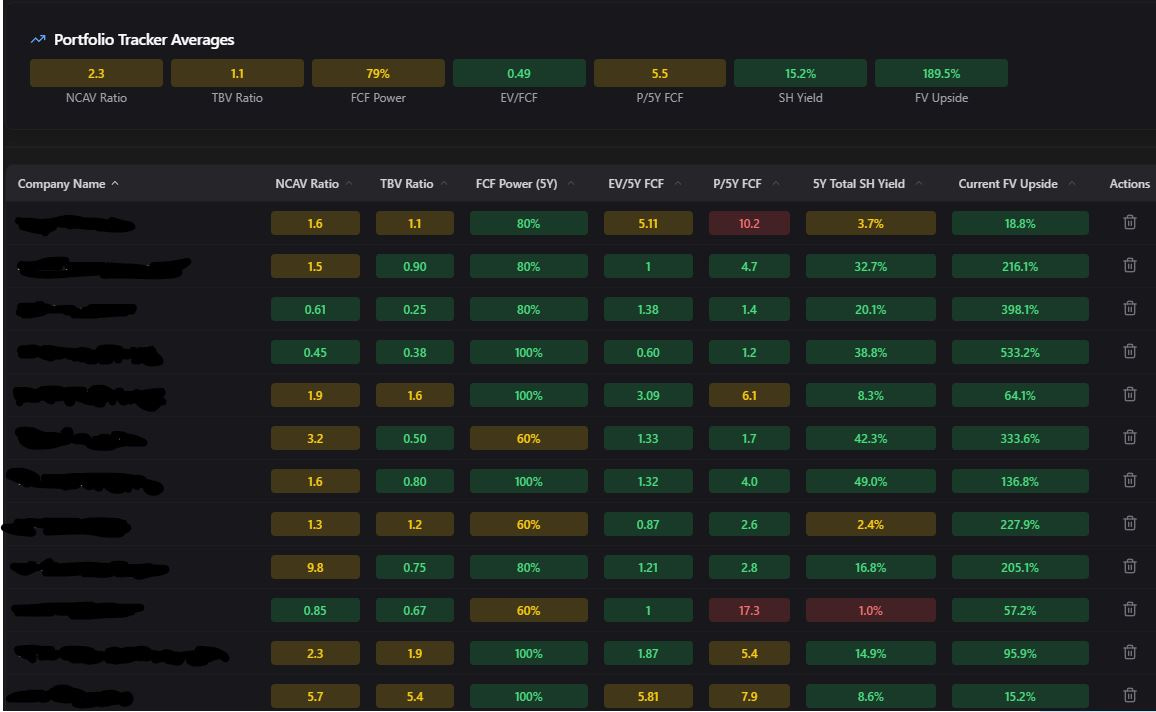1156x712 pixels.
Task: Remove the company with 17.3 P/5Y FCF
Action: [x=1129, y=609]
